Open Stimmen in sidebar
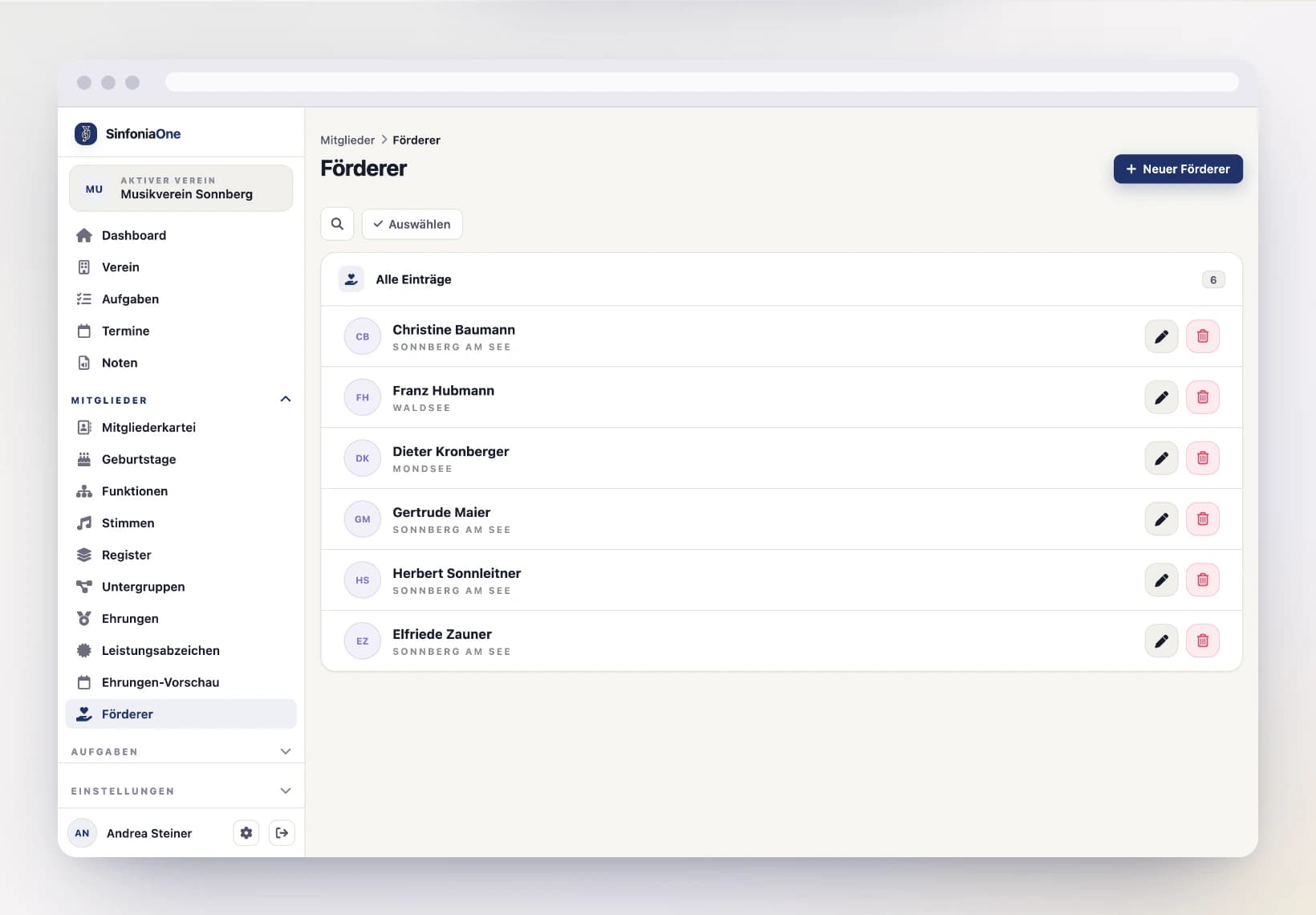This screenshot has width=1316, height=915. pyautogui.click(x=181, y=523)
